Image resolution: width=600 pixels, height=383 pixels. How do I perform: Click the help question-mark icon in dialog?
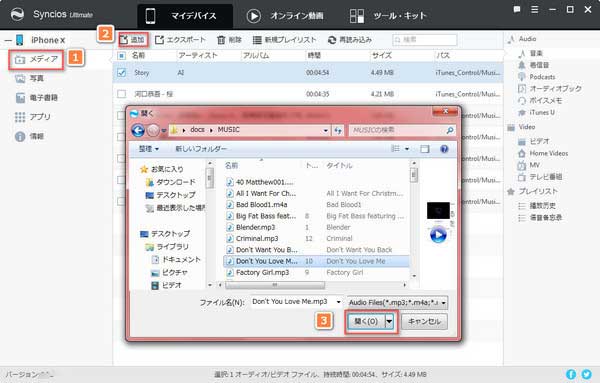444,149
